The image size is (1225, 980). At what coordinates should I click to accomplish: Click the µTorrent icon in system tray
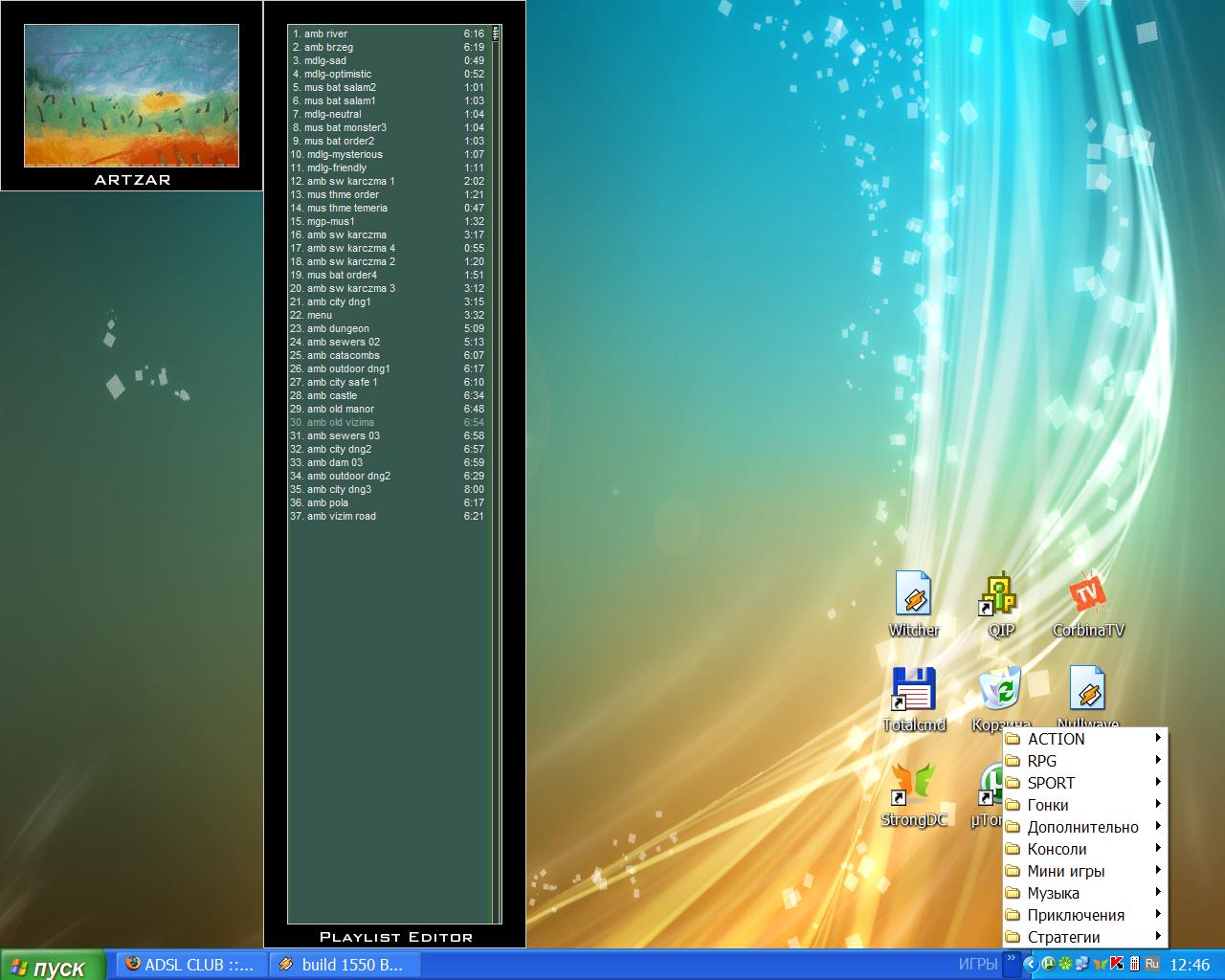(x=1048, y=964)
